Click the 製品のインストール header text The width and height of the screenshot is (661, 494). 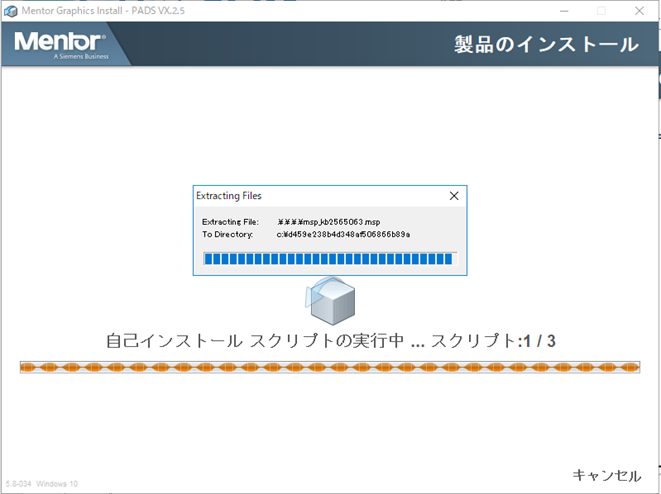coord(546,45)
